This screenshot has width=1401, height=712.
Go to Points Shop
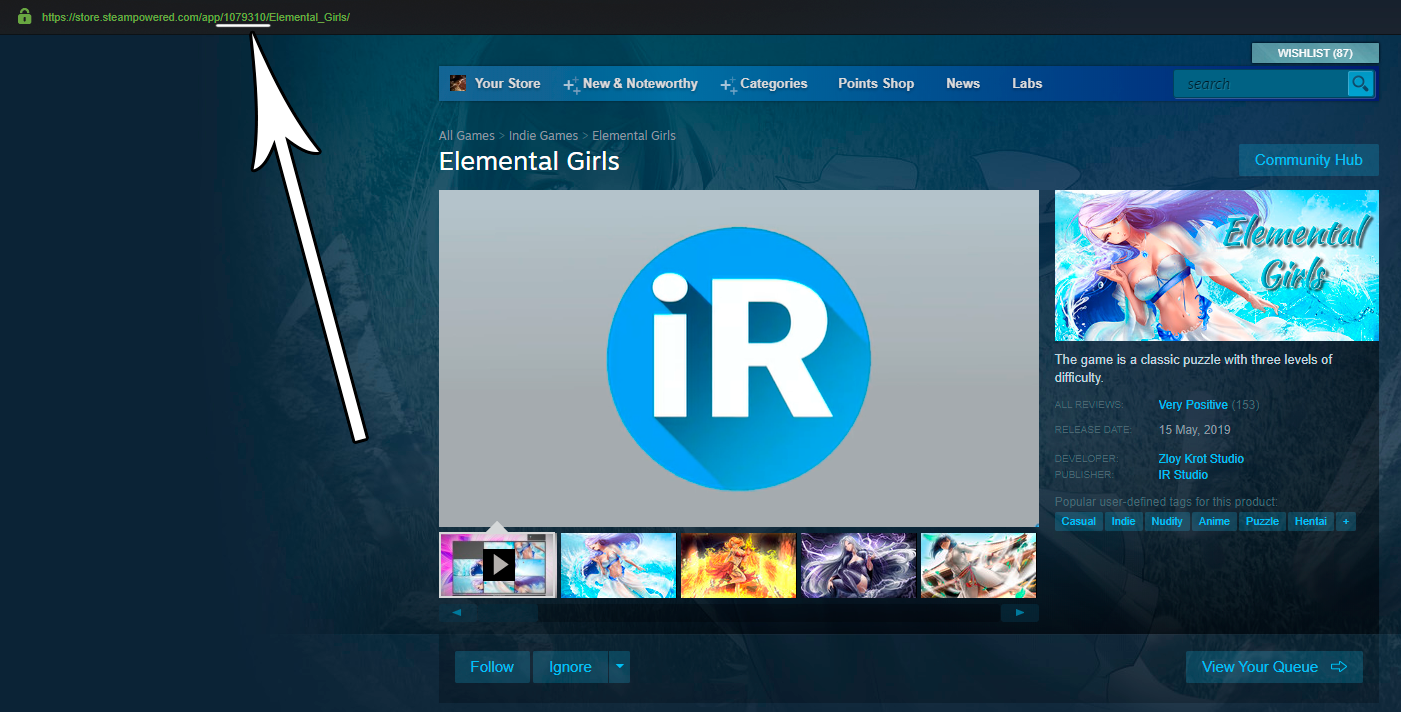point(876,84)
